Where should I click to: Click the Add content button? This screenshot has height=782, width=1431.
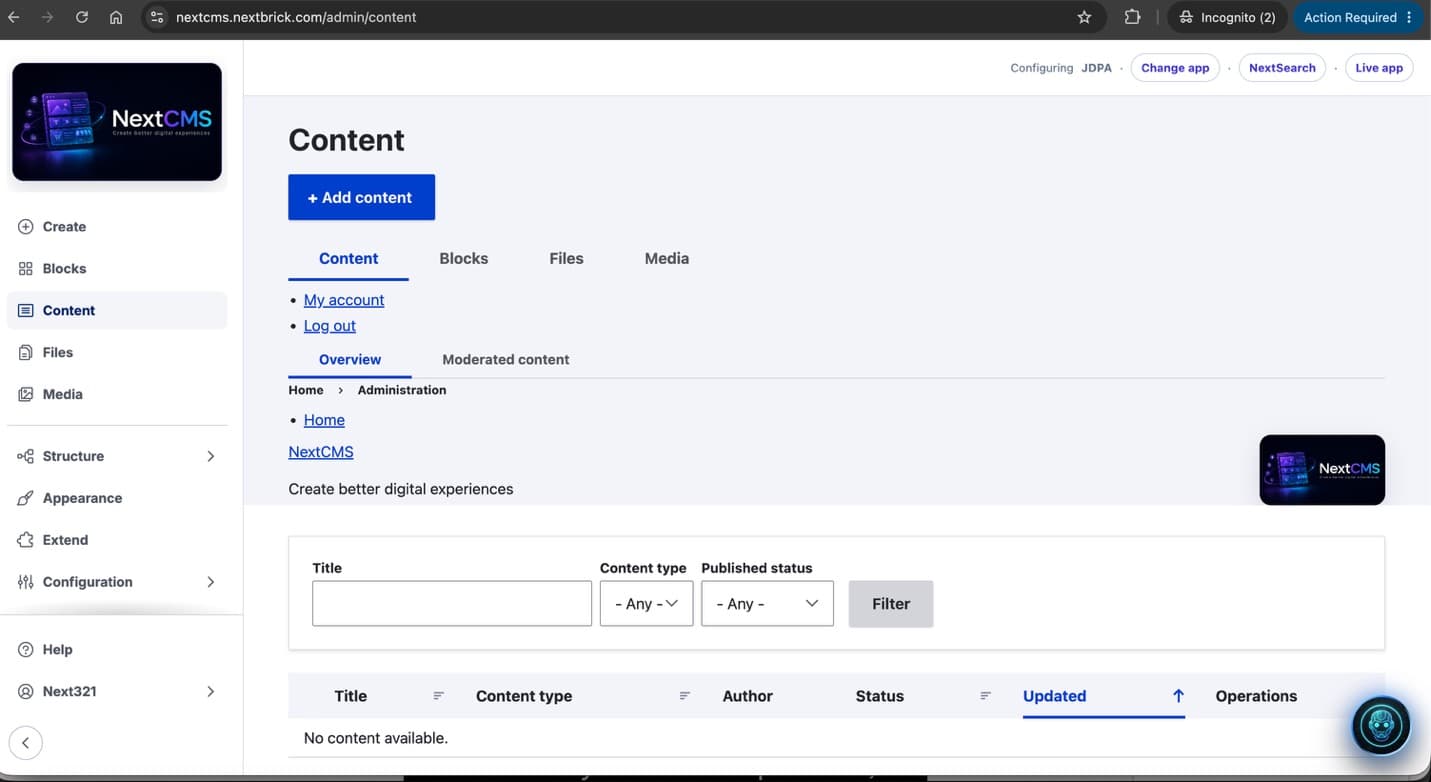[361, 197]
